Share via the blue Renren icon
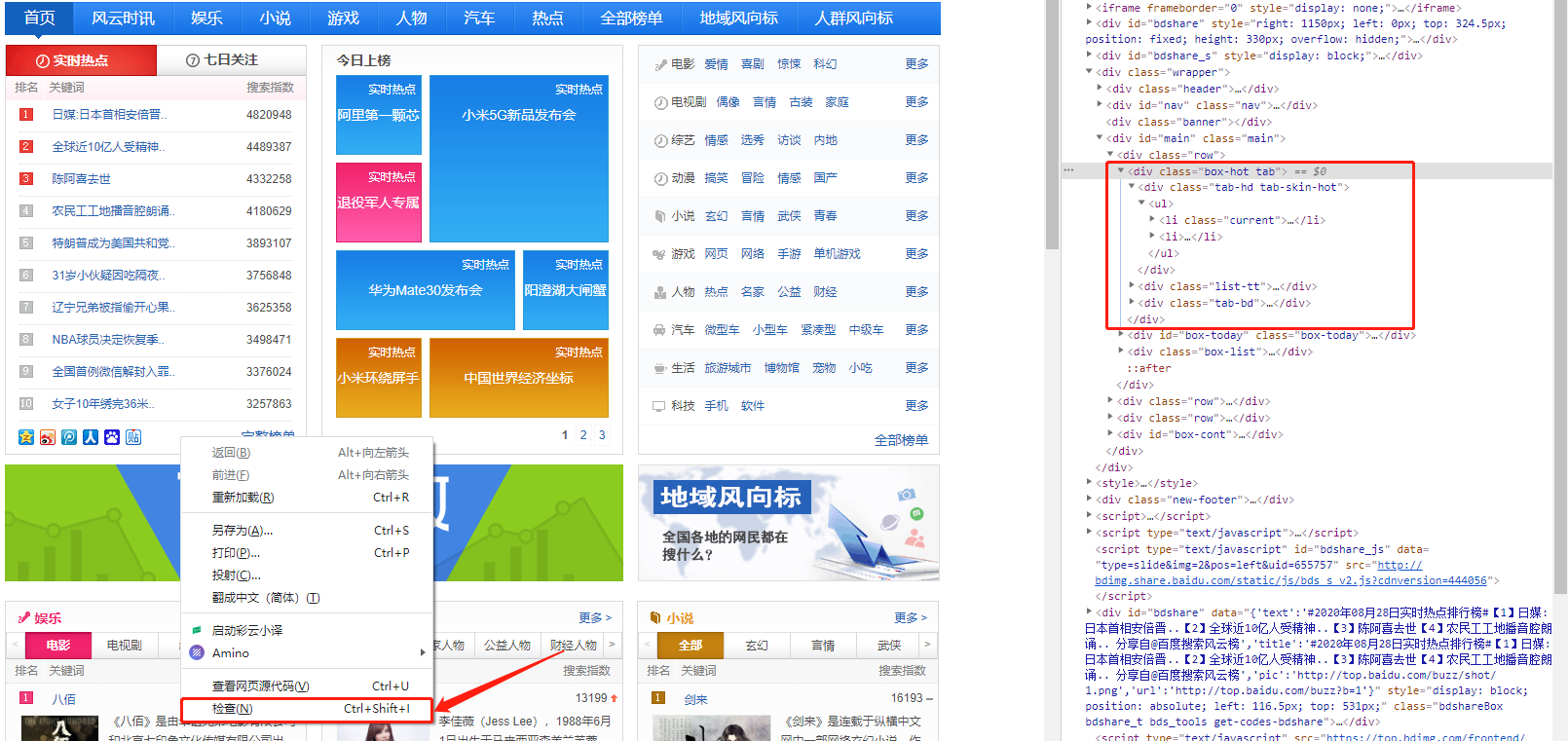The image size is (1568, 741). 91,437
